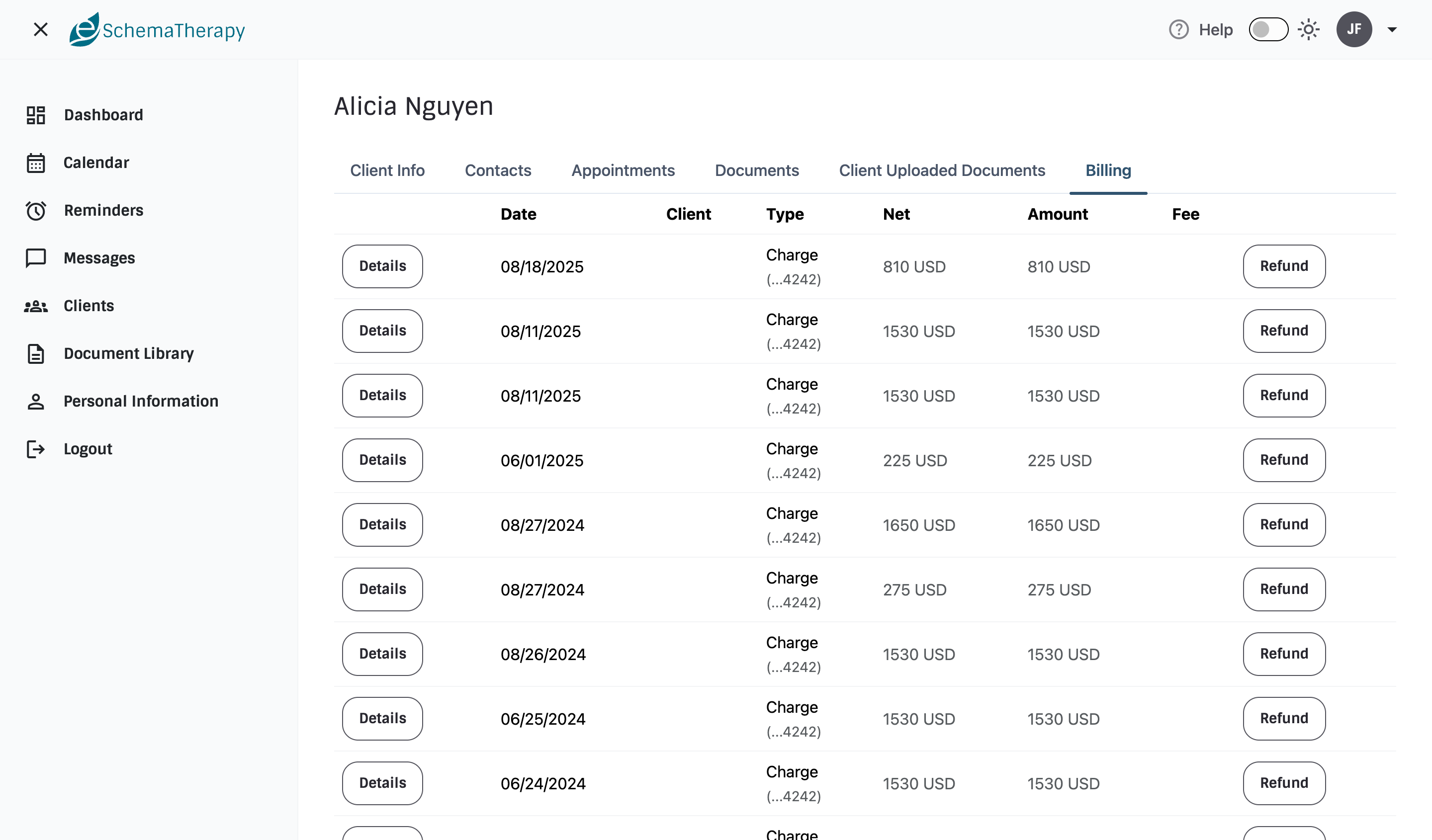Toggle the dark mode switch
The width and height of the screenshot is (1432, 840).
click(x=1268, y=29)
